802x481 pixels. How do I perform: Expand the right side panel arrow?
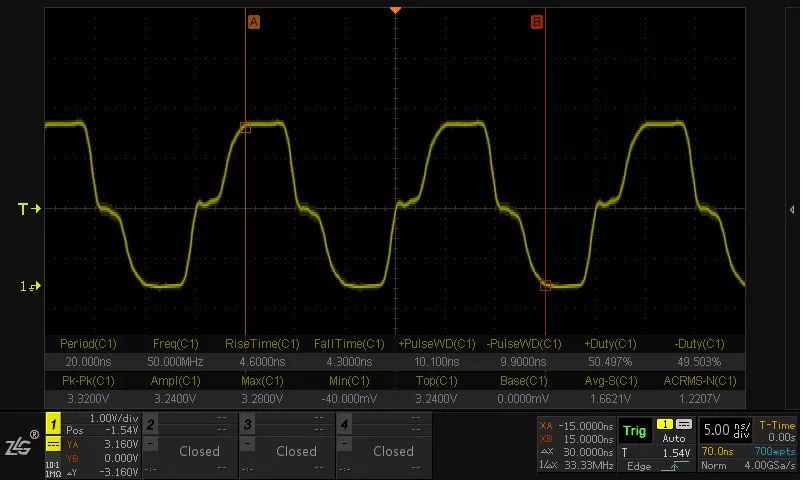pyautogui.click(x=792, y=210)
